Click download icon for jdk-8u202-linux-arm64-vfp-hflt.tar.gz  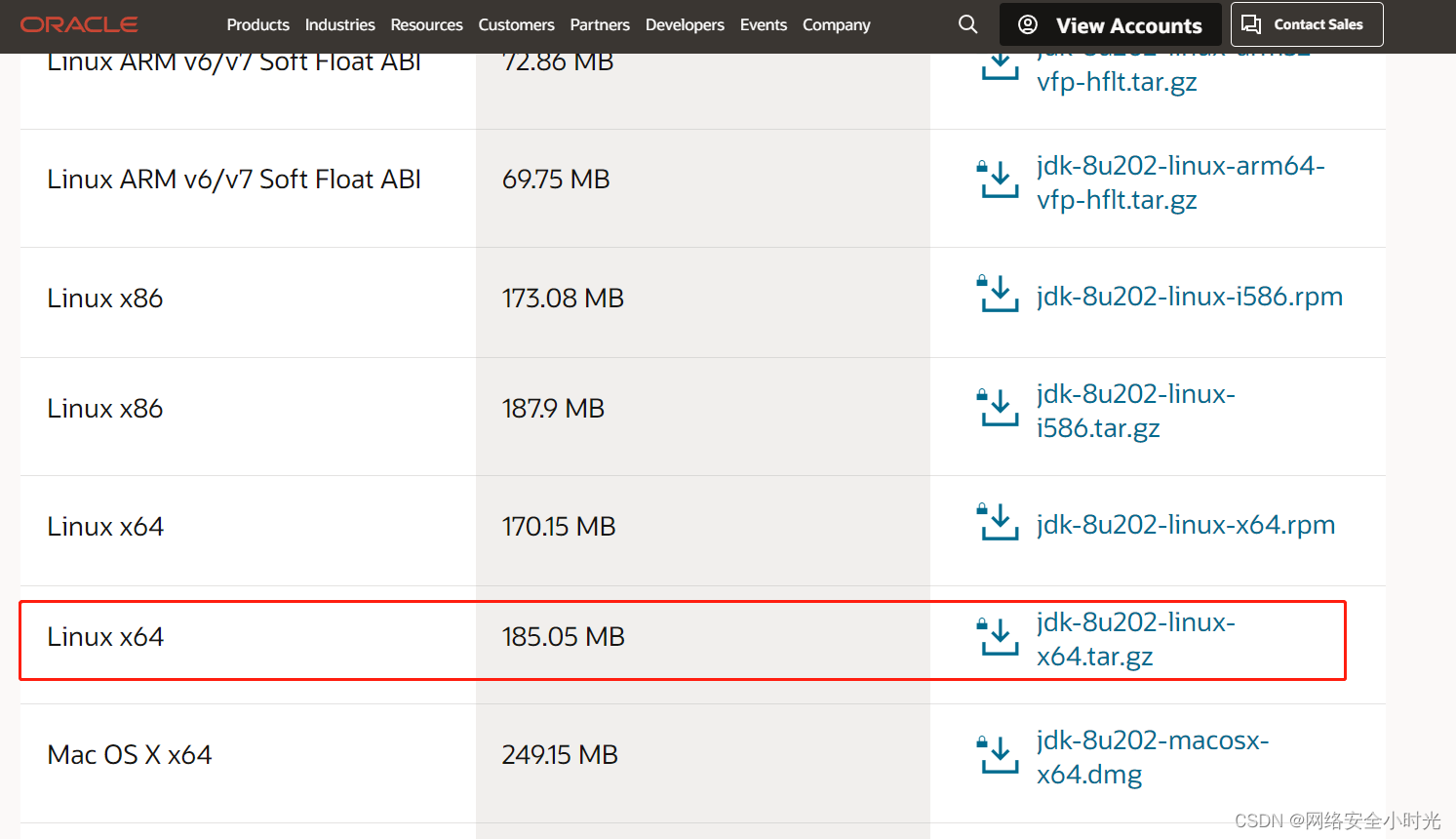point(1000,180)
